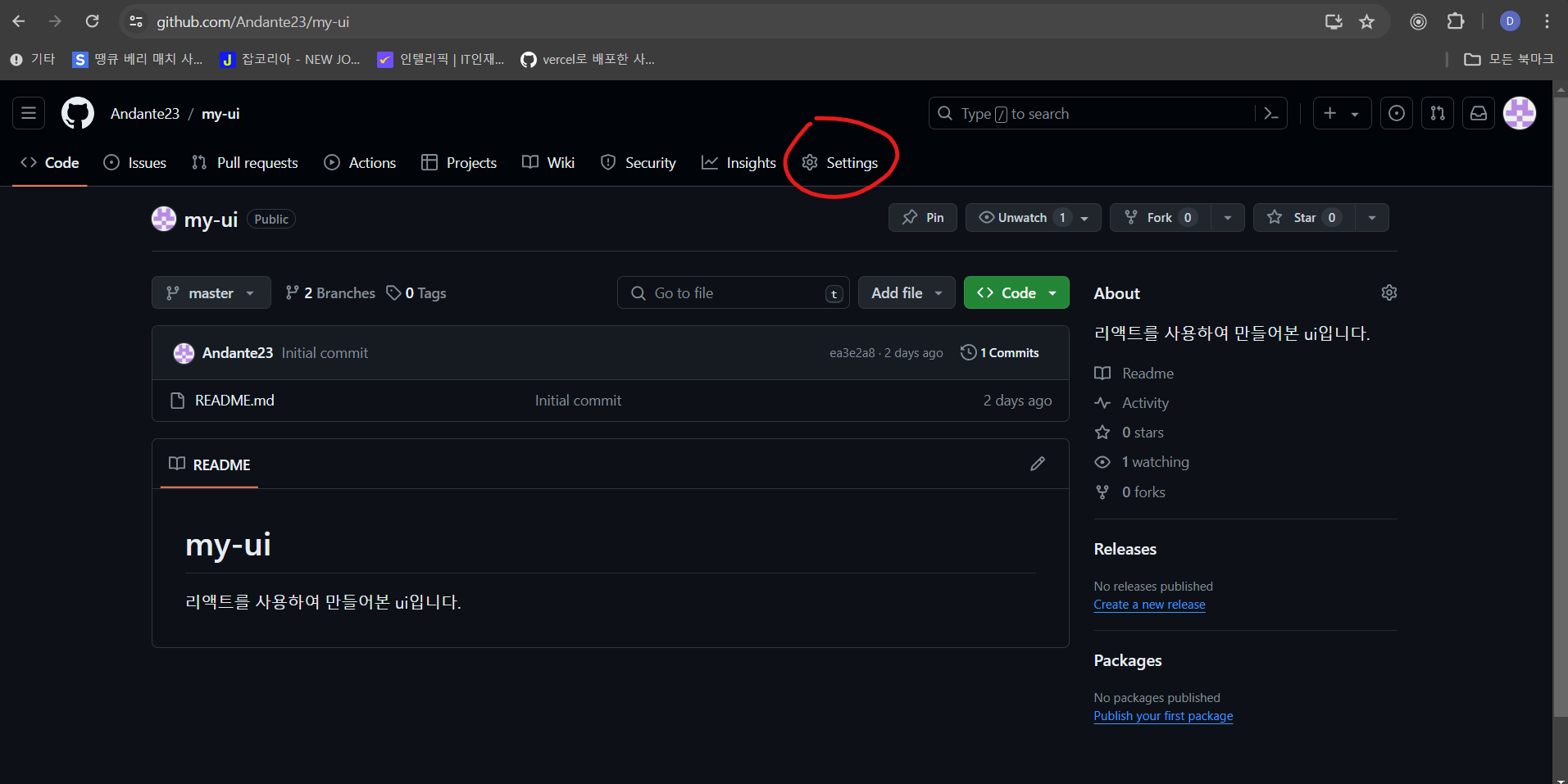View site information icon in address bar
The height and width of the screenshot is (784, 1568).
click(x=136, y=22)
